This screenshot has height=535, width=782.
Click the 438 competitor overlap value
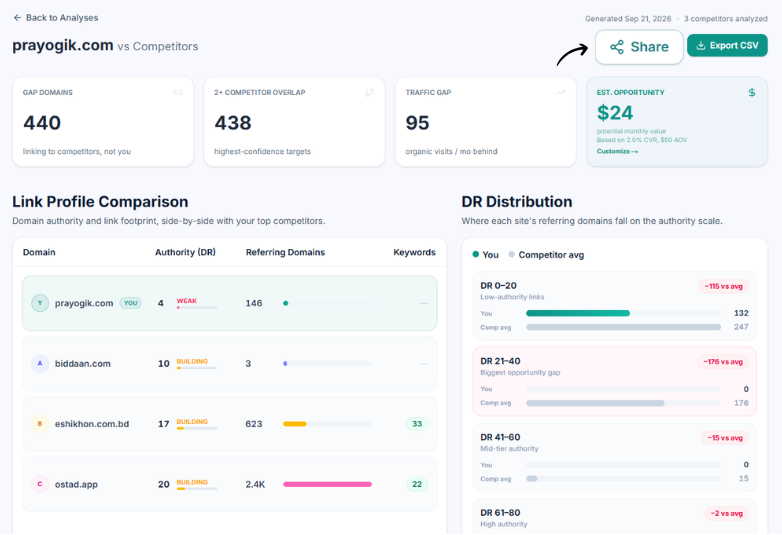coord(233,123)
